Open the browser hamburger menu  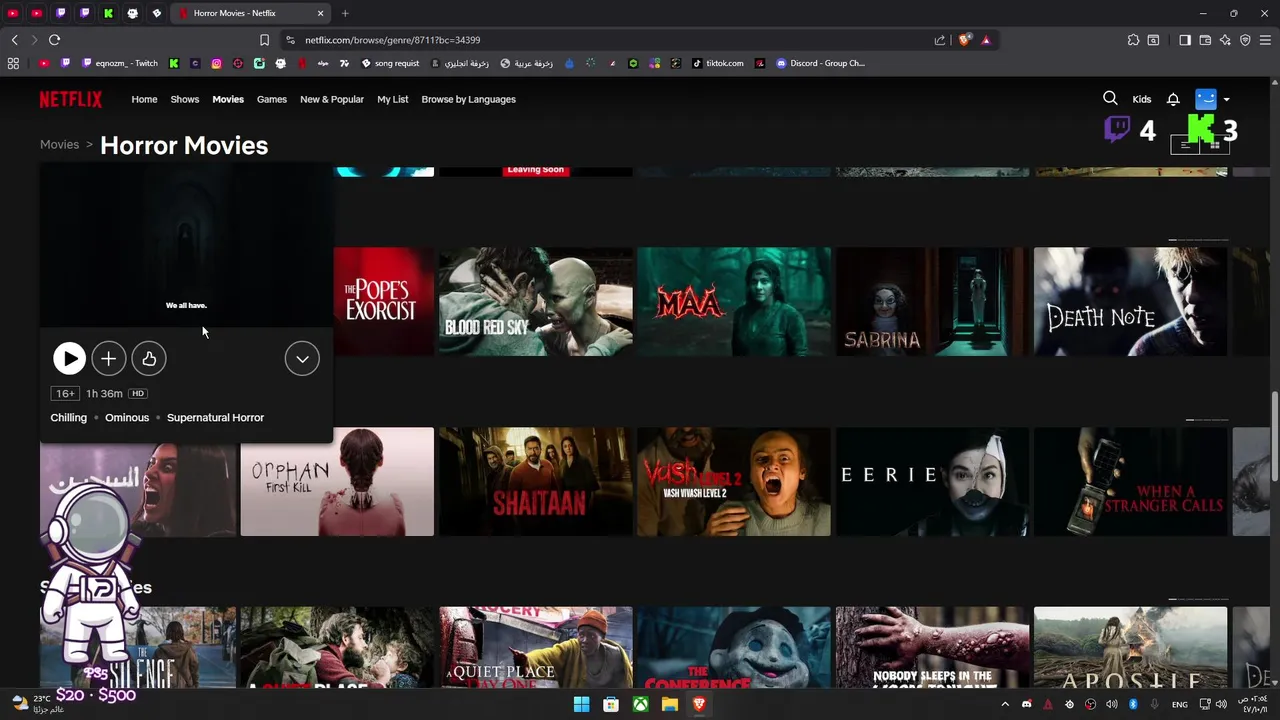coord(1265,40)
